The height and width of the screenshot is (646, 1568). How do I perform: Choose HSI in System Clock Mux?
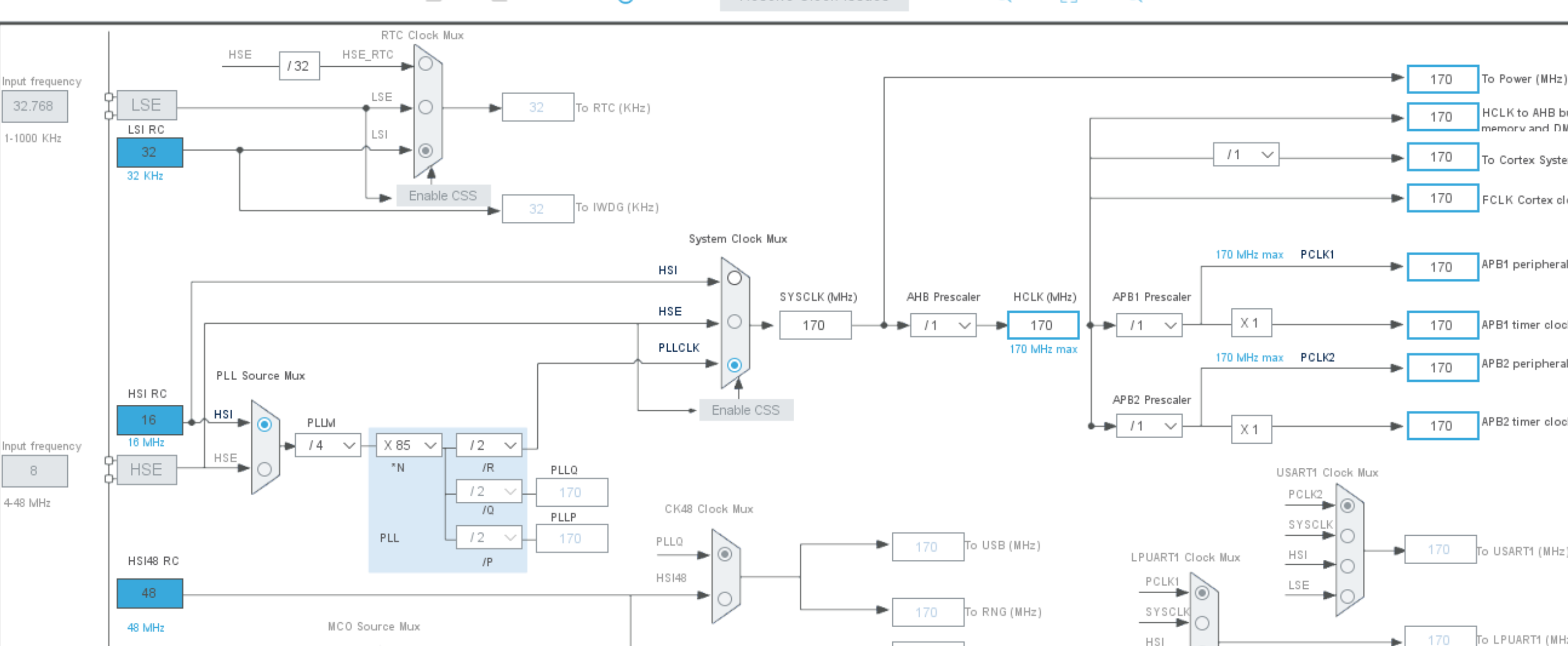734,278
